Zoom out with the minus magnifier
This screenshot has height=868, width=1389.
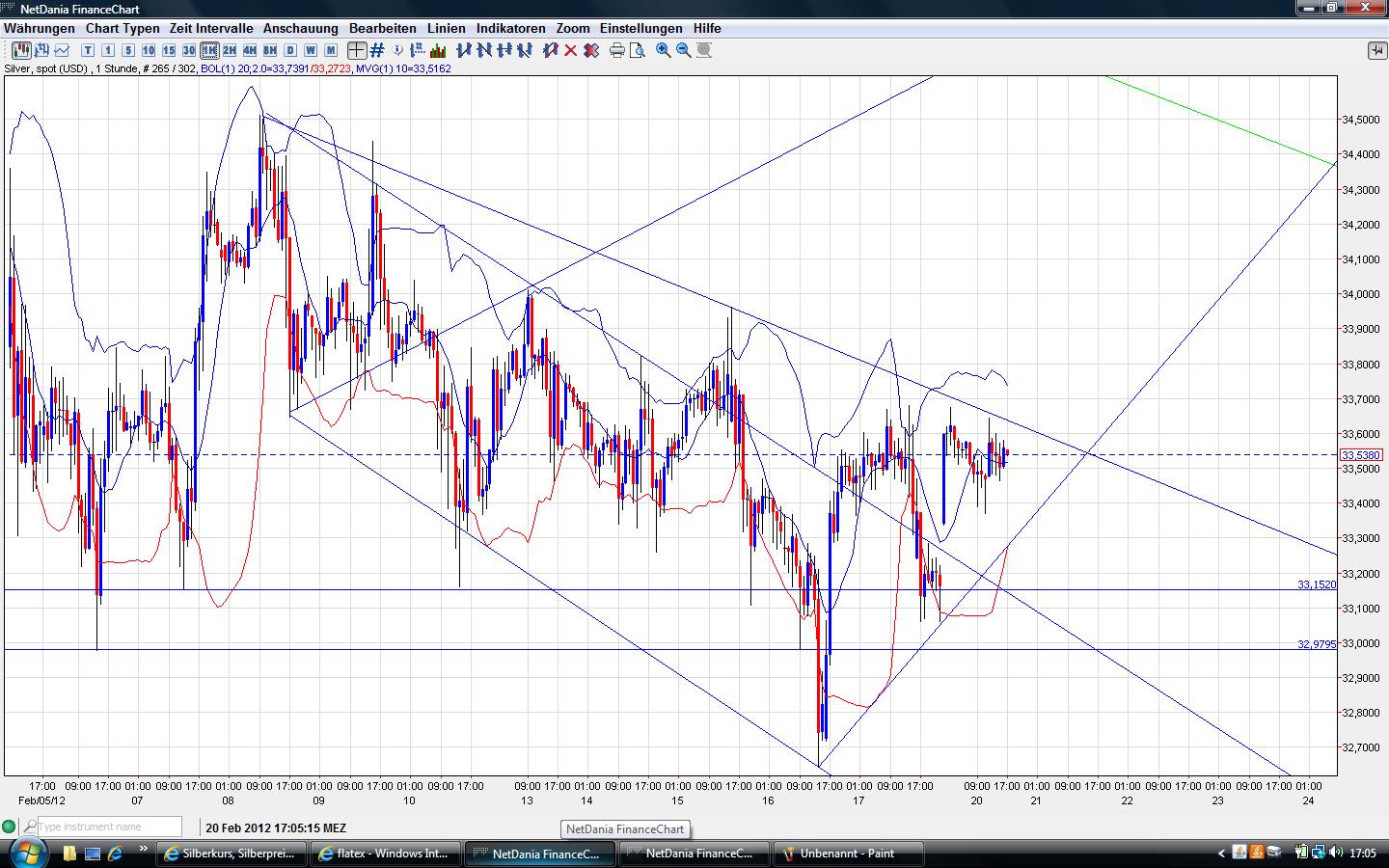click(684, 50)
